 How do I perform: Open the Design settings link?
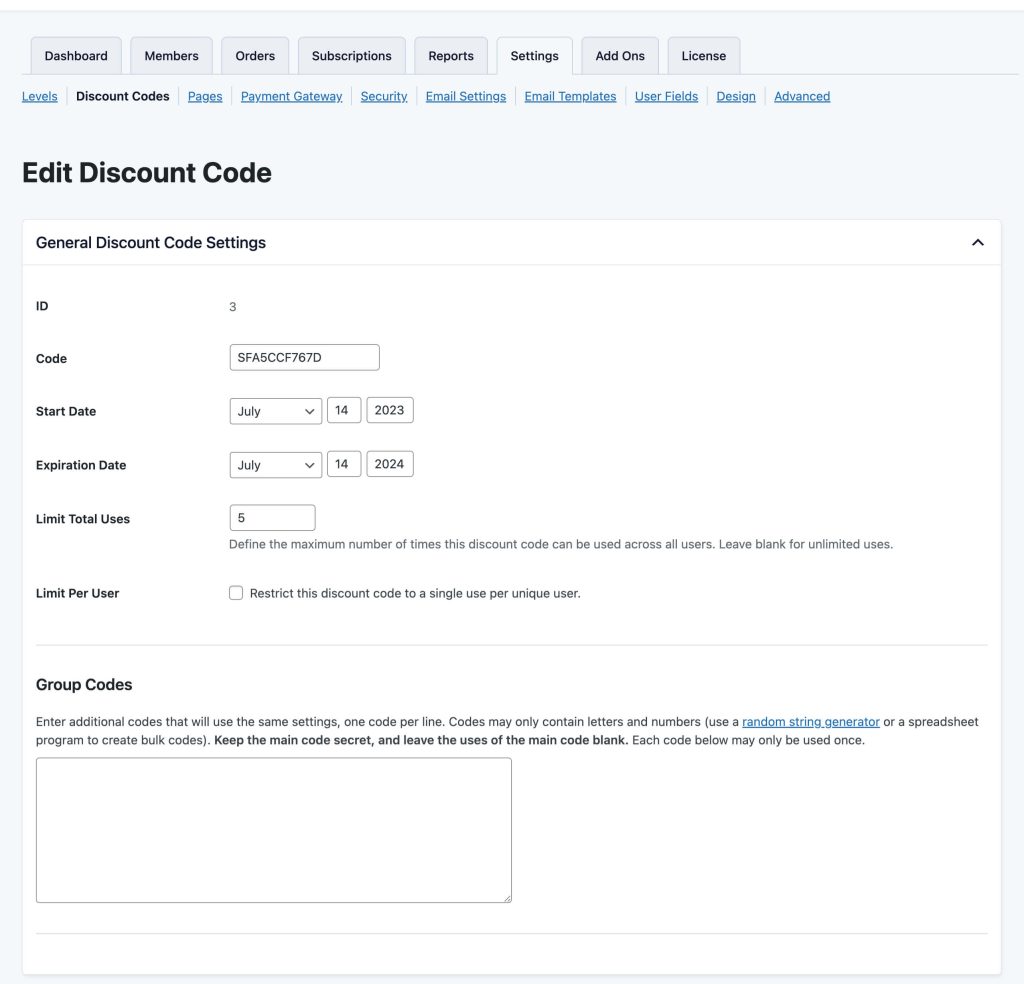[736, 96]
